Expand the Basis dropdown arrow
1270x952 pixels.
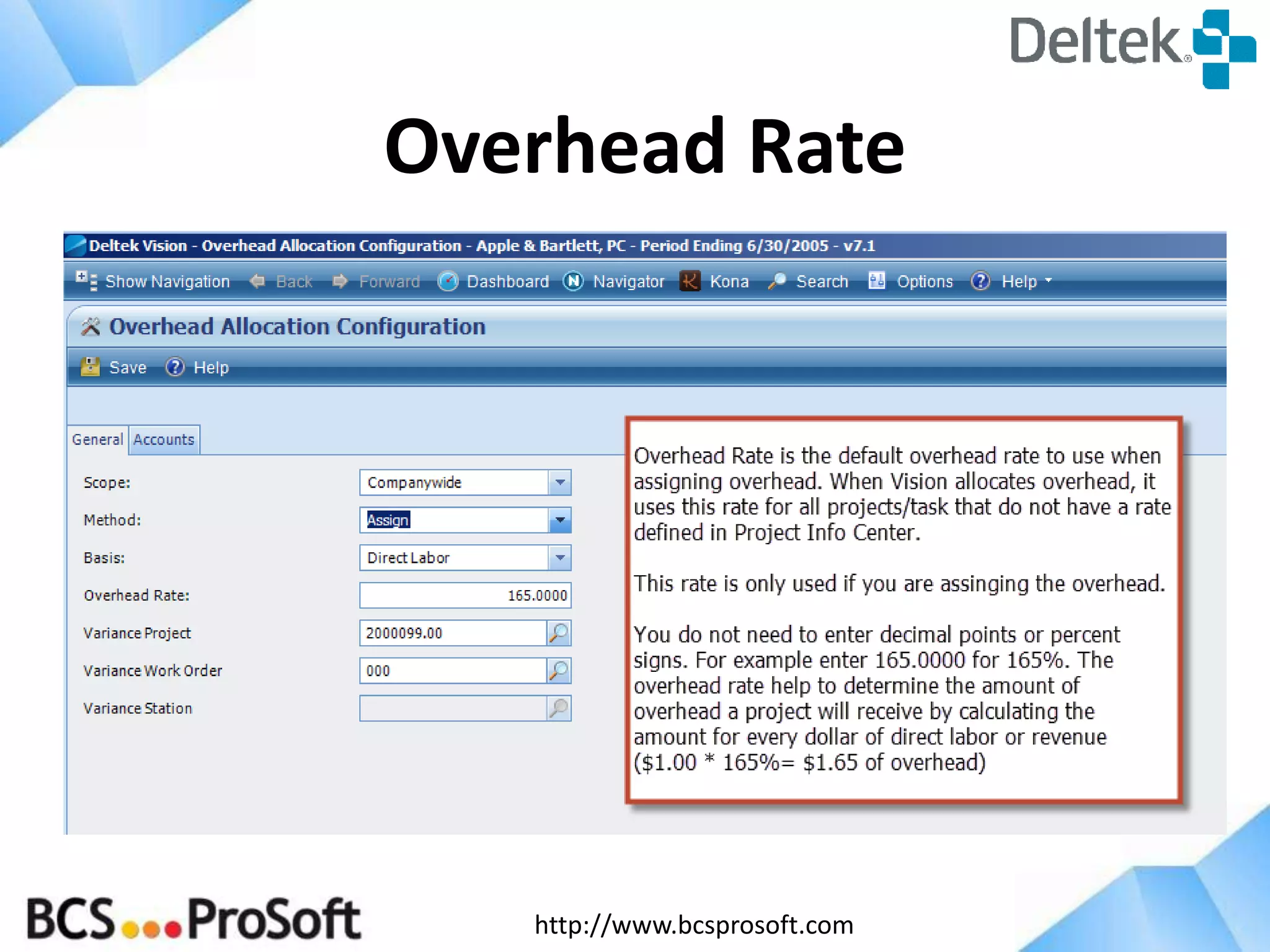[560, 558]
